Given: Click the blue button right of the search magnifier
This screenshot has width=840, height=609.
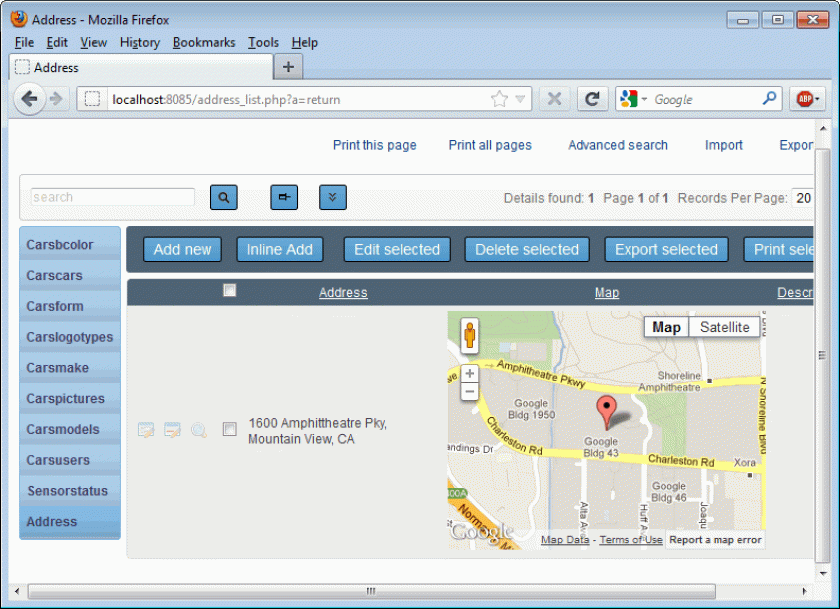Looking at the screenshot, I should pos(284,197).
